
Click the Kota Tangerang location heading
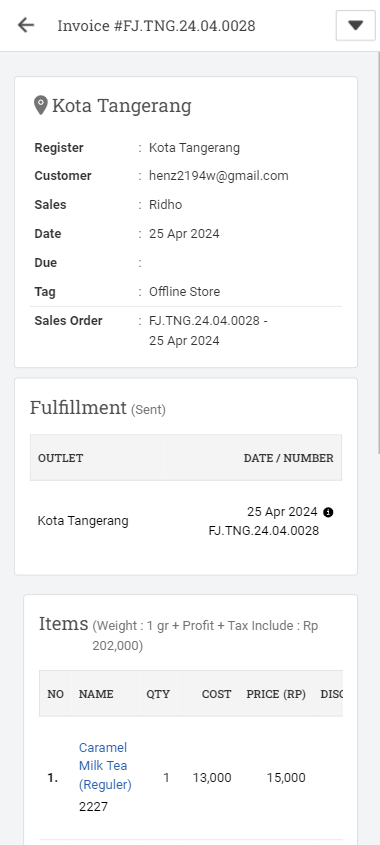pyautogui.click(x=121, y=105)
